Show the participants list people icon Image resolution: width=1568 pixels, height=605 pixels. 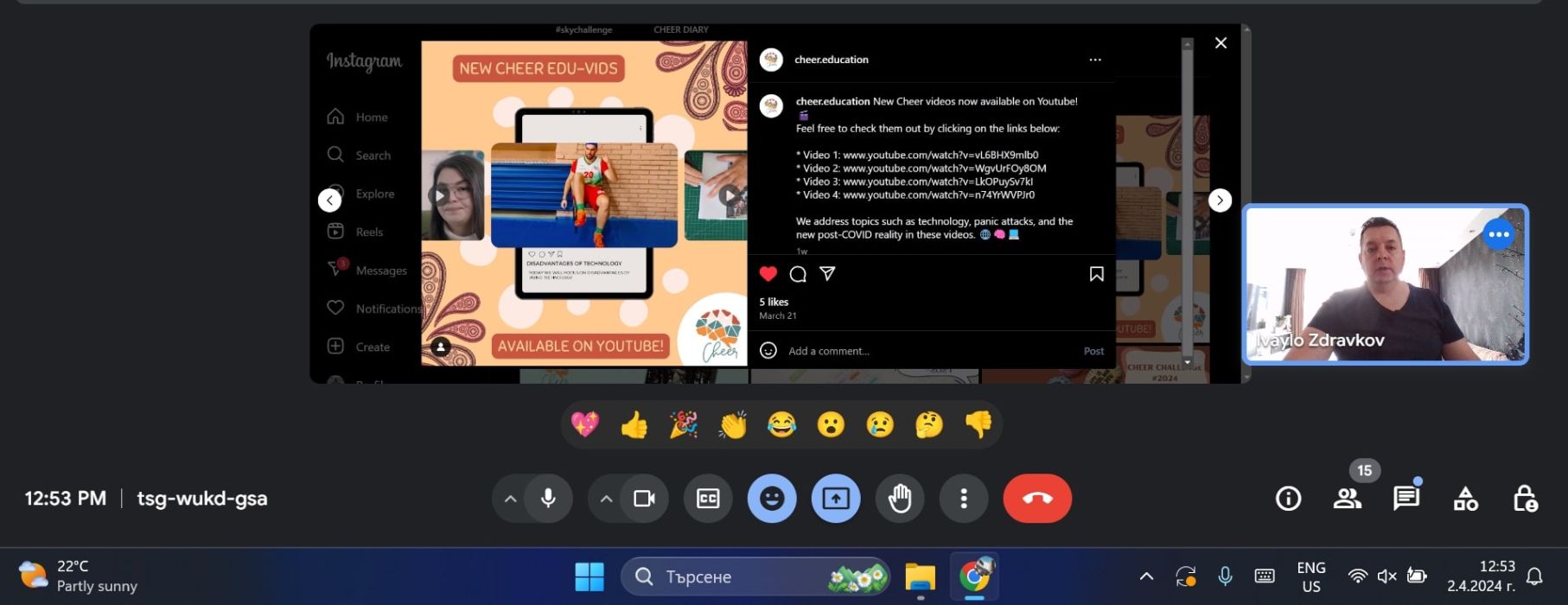1347,499
